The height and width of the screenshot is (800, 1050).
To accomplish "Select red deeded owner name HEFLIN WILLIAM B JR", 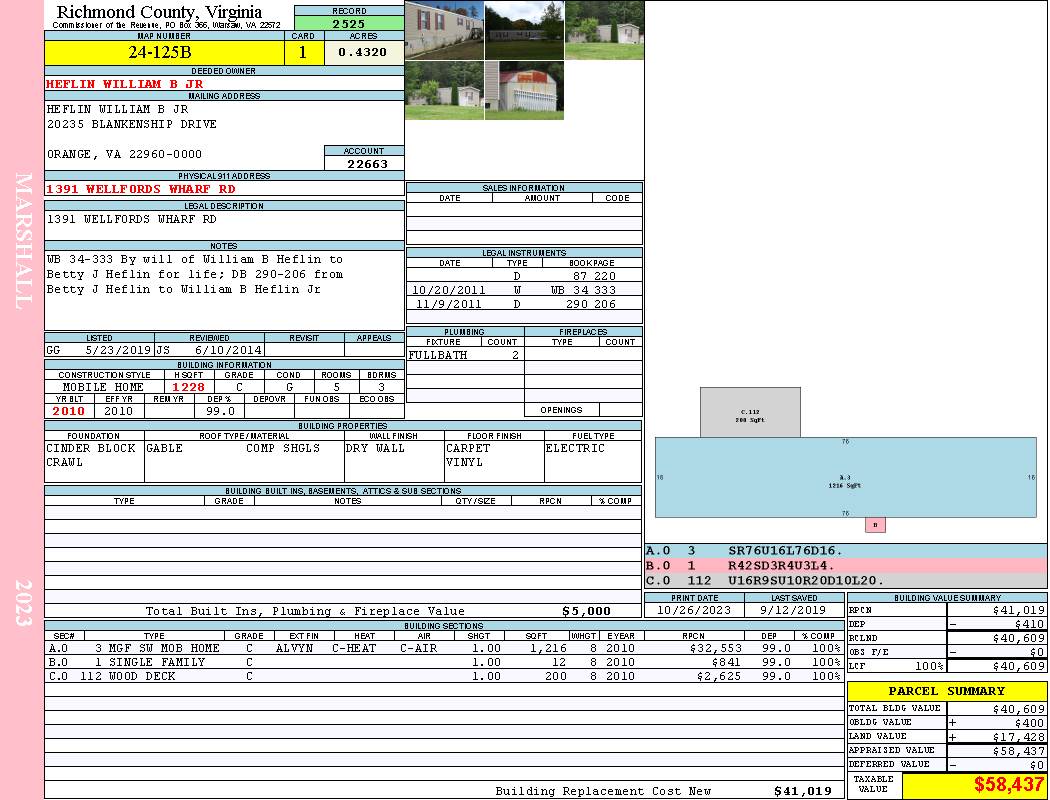I will 125,84.
